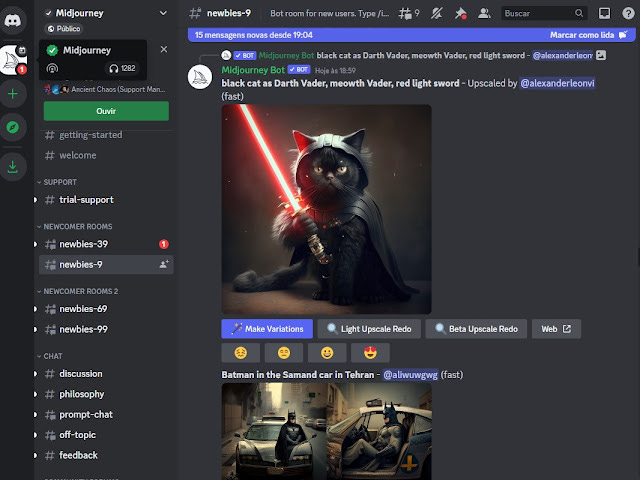This screenshot has width=640, height=480.
Task: Focus the Buscar search field
Action: [544, 13]
